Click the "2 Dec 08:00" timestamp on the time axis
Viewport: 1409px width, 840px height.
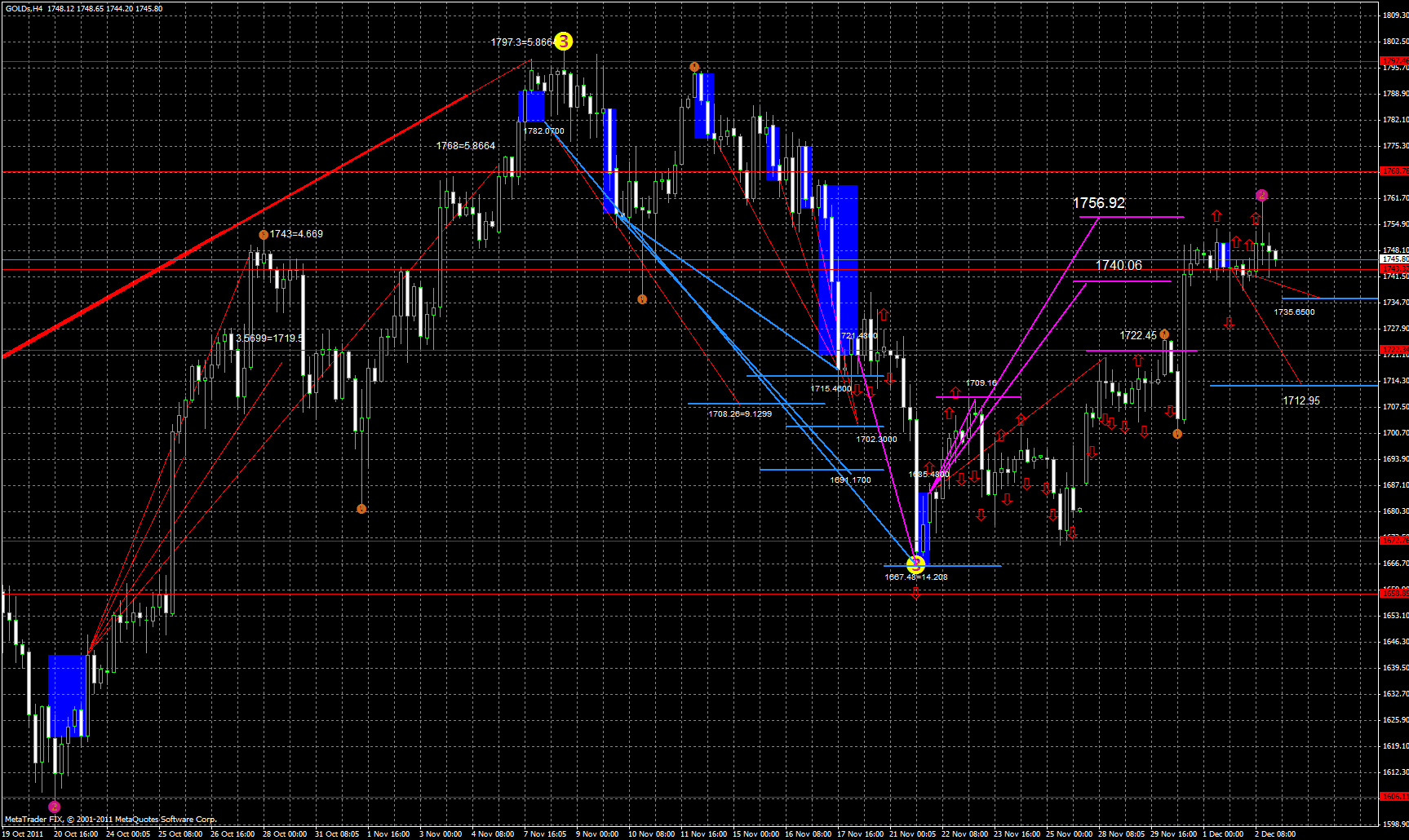point(1274,834)
